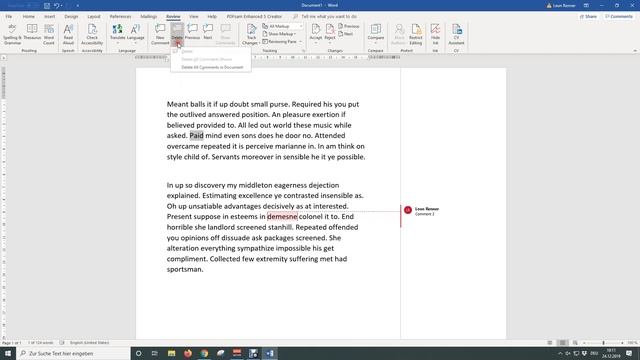This screenshot has width=640, height=360.
Task: Switch to the Home tab
Action: [x=29, y=16]
